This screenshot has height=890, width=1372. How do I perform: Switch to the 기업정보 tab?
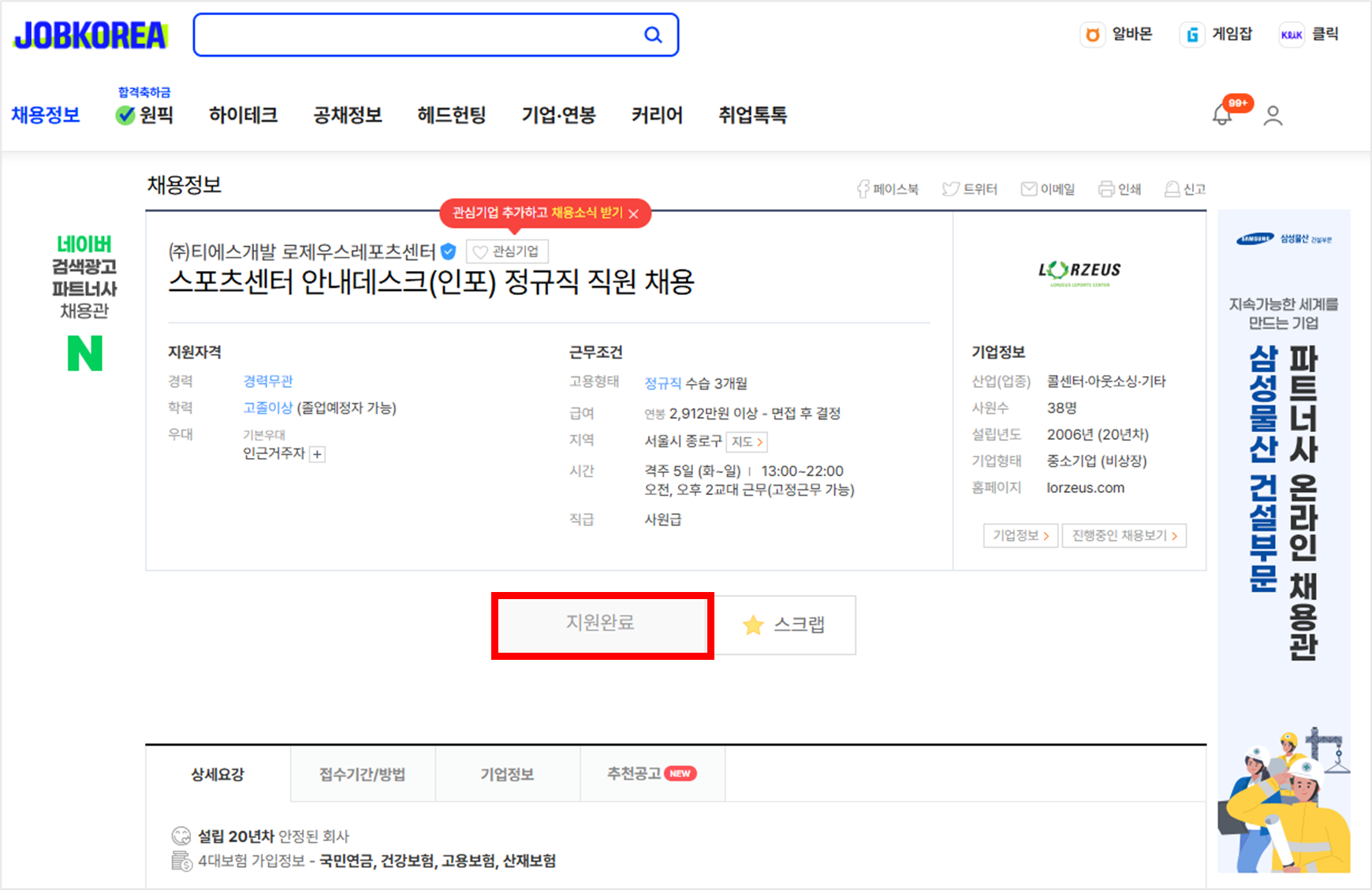pyautogui.click(x=507, y=774)
